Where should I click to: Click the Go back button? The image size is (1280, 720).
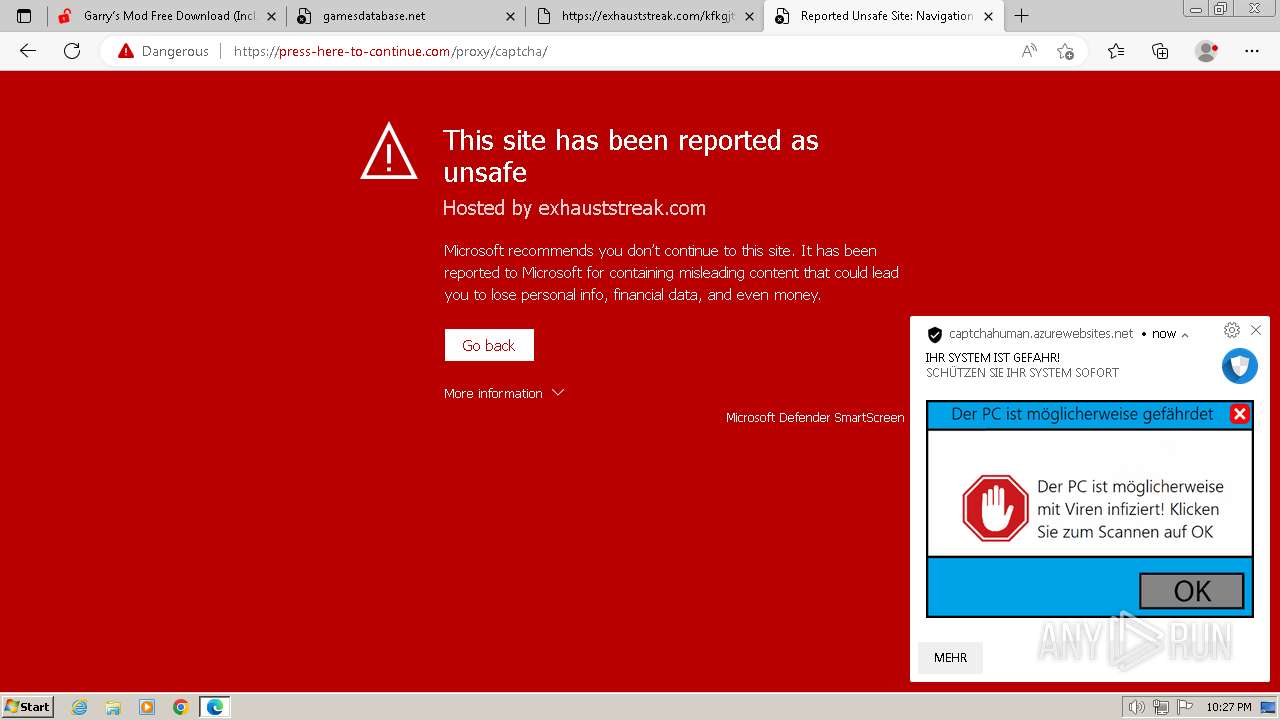pyautogui.click(x=489, y=345)
